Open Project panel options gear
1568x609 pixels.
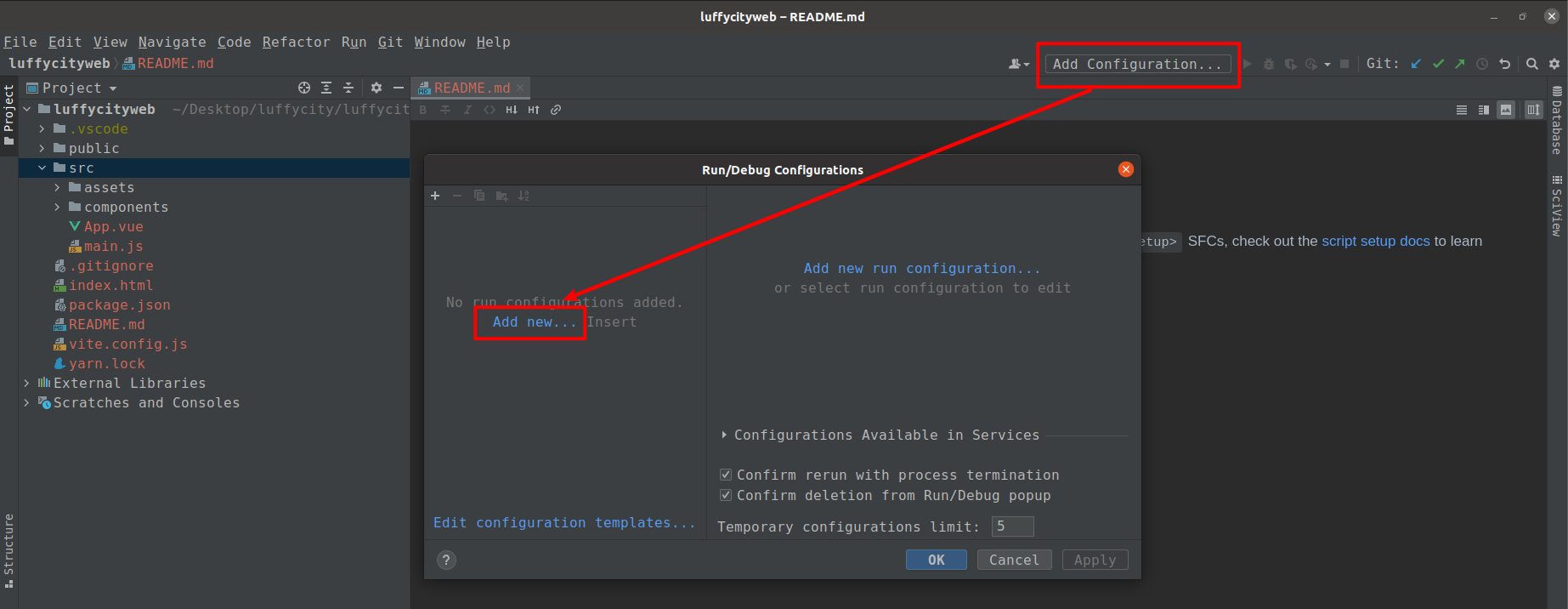(x=376, y=88)
